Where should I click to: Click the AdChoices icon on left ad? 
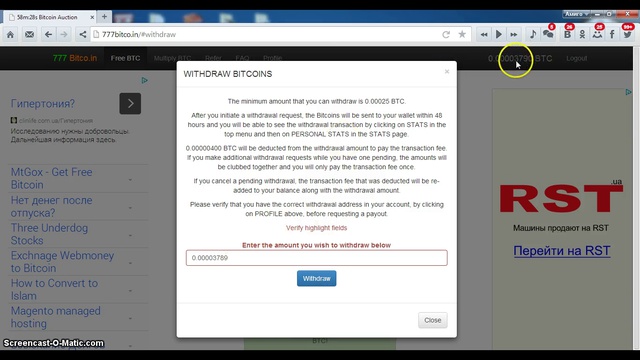144,81
